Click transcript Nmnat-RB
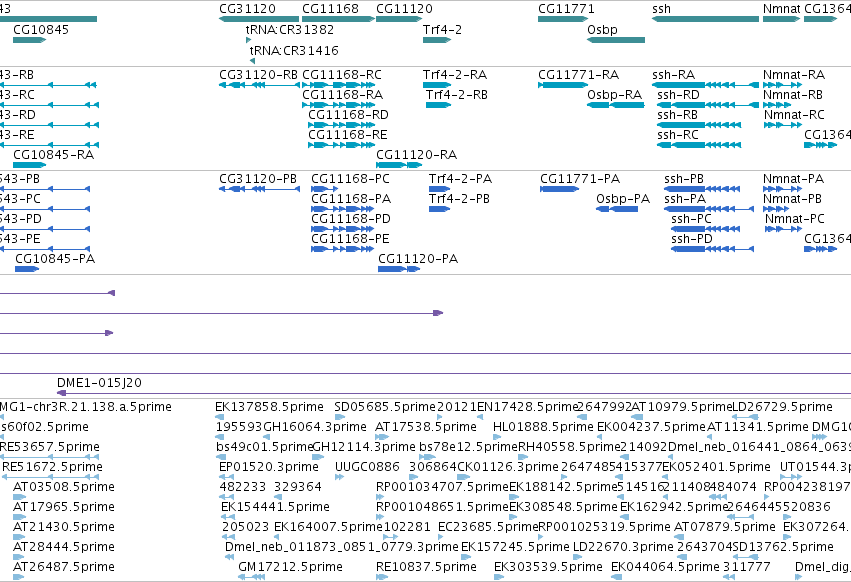 pos(792,95)
